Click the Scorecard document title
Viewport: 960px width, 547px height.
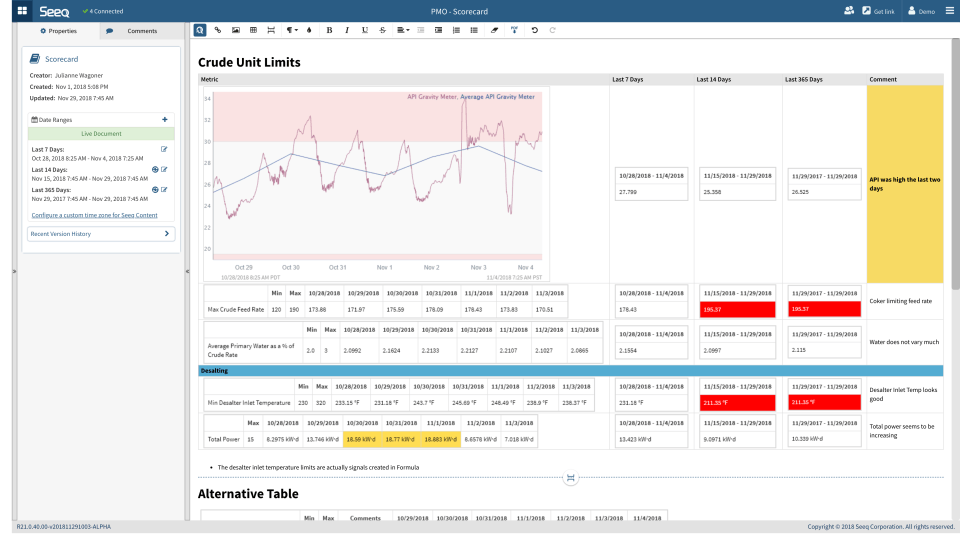coord(61,59)
